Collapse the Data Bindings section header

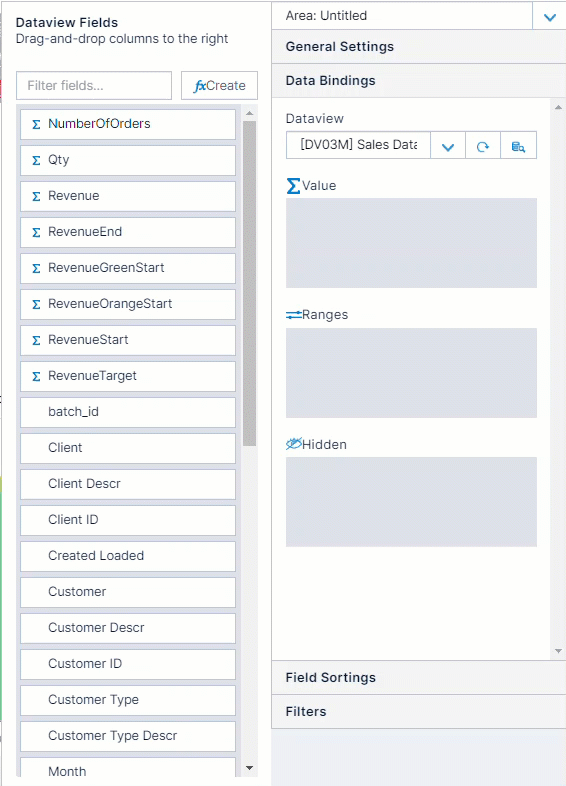419,81
